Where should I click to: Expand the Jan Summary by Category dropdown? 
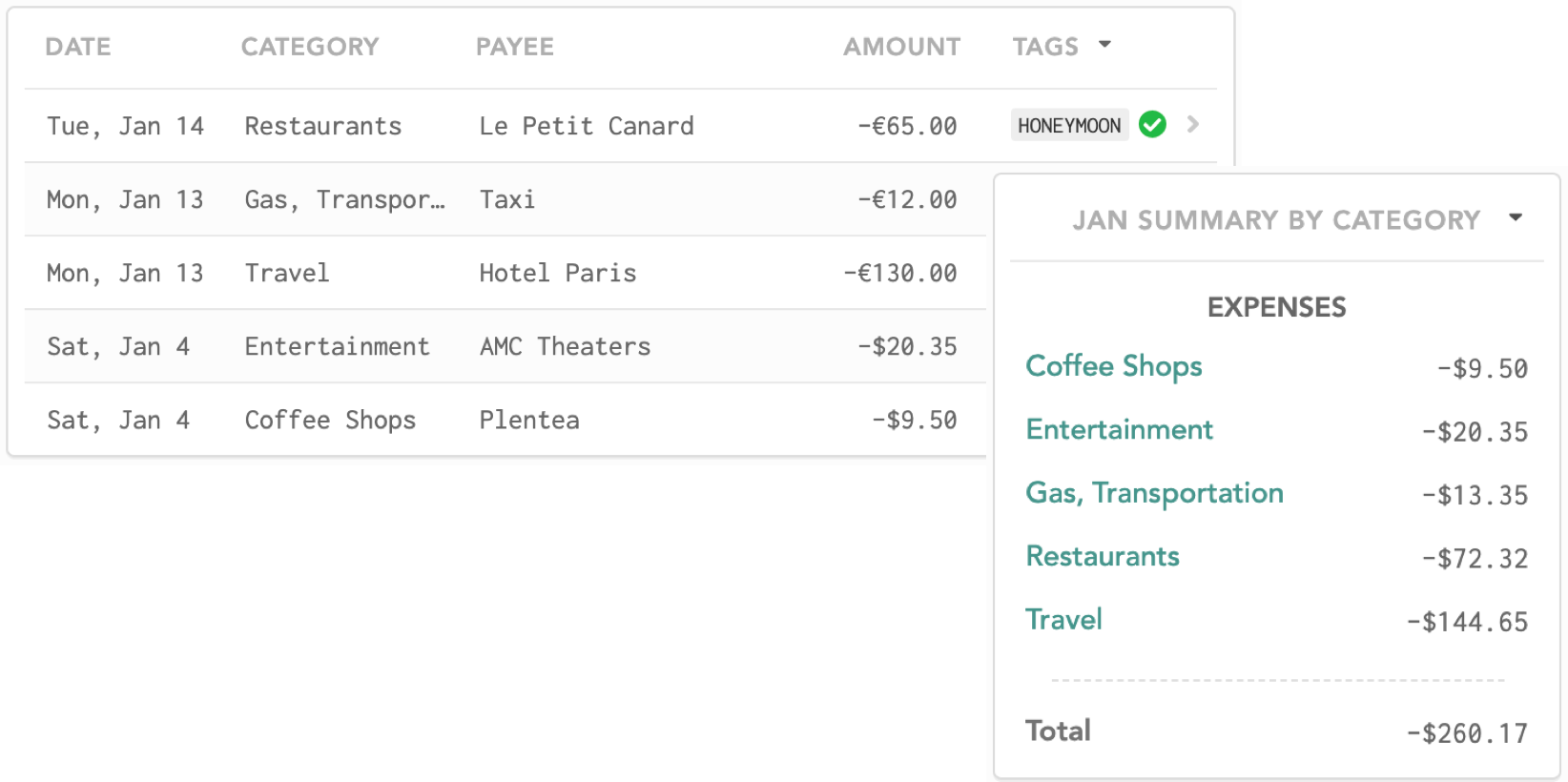(x=1516, y=217)
